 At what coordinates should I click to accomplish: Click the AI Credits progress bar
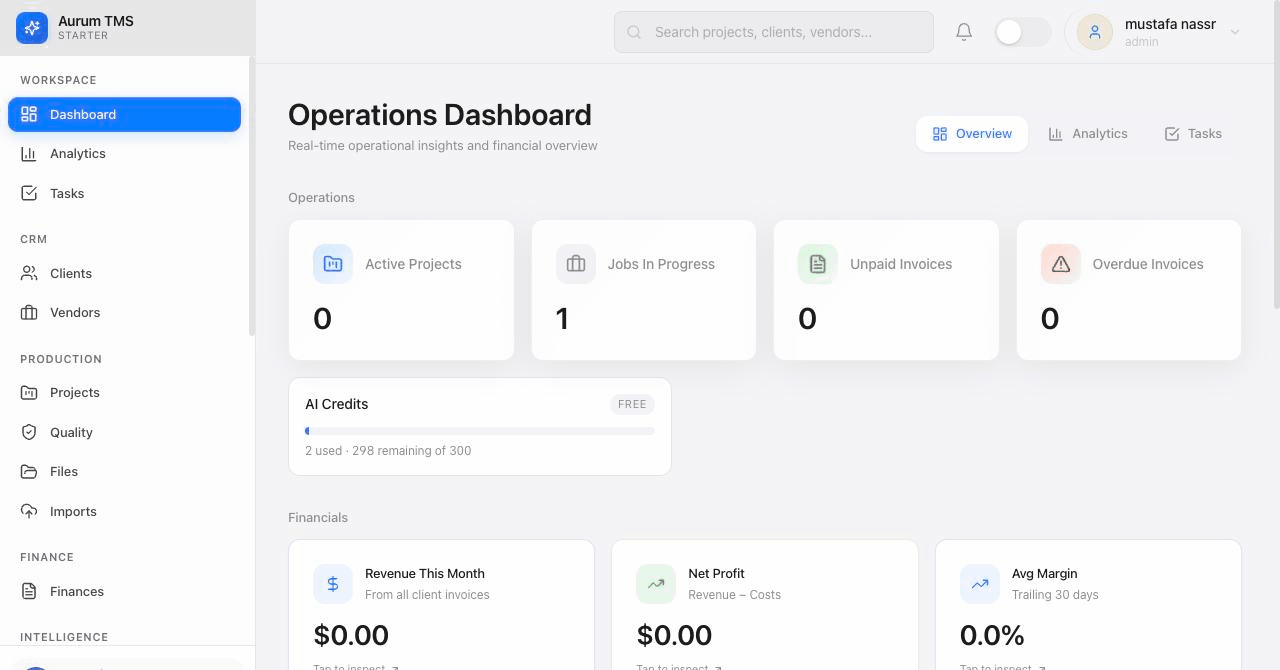point(480,431)
